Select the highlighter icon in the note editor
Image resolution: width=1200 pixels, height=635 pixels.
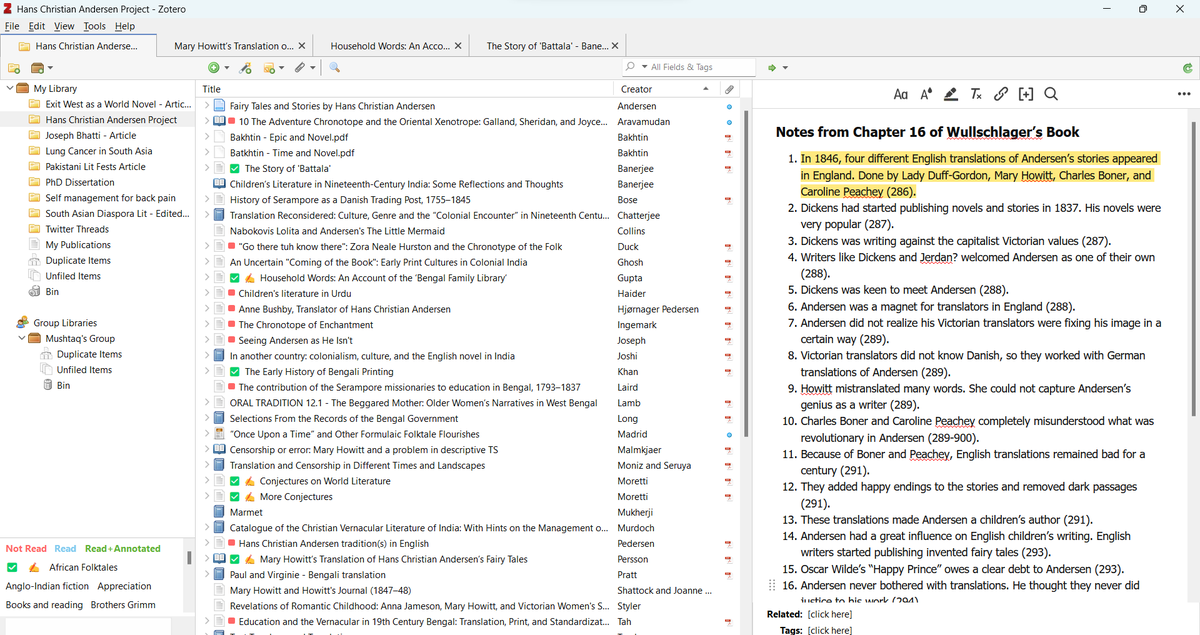pos(951,93)
